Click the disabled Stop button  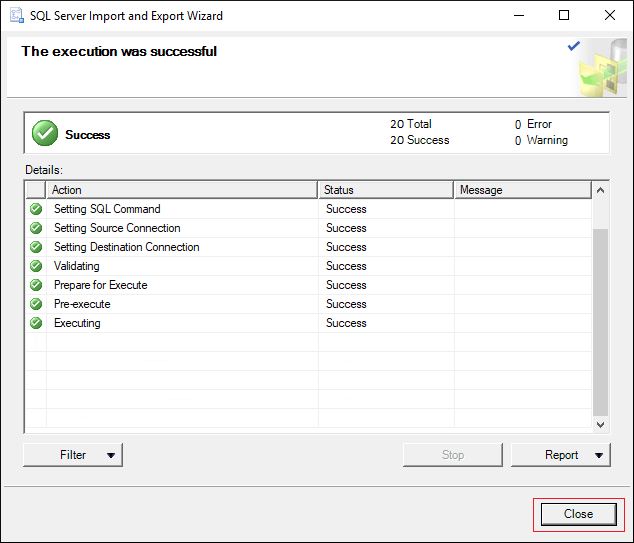click(453, 455)
